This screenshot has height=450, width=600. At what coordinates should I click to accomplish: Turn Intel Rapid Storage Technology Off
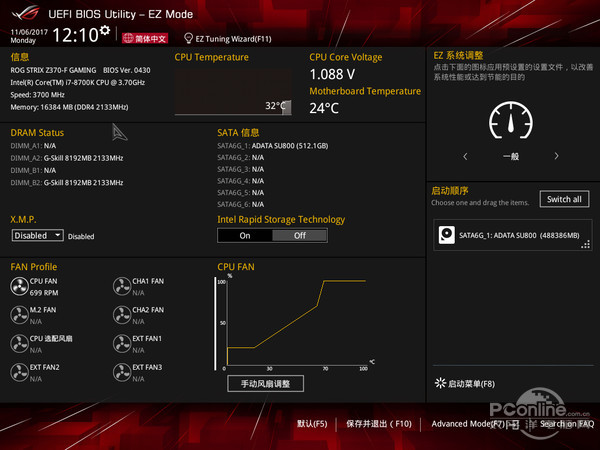coord(300,236)
